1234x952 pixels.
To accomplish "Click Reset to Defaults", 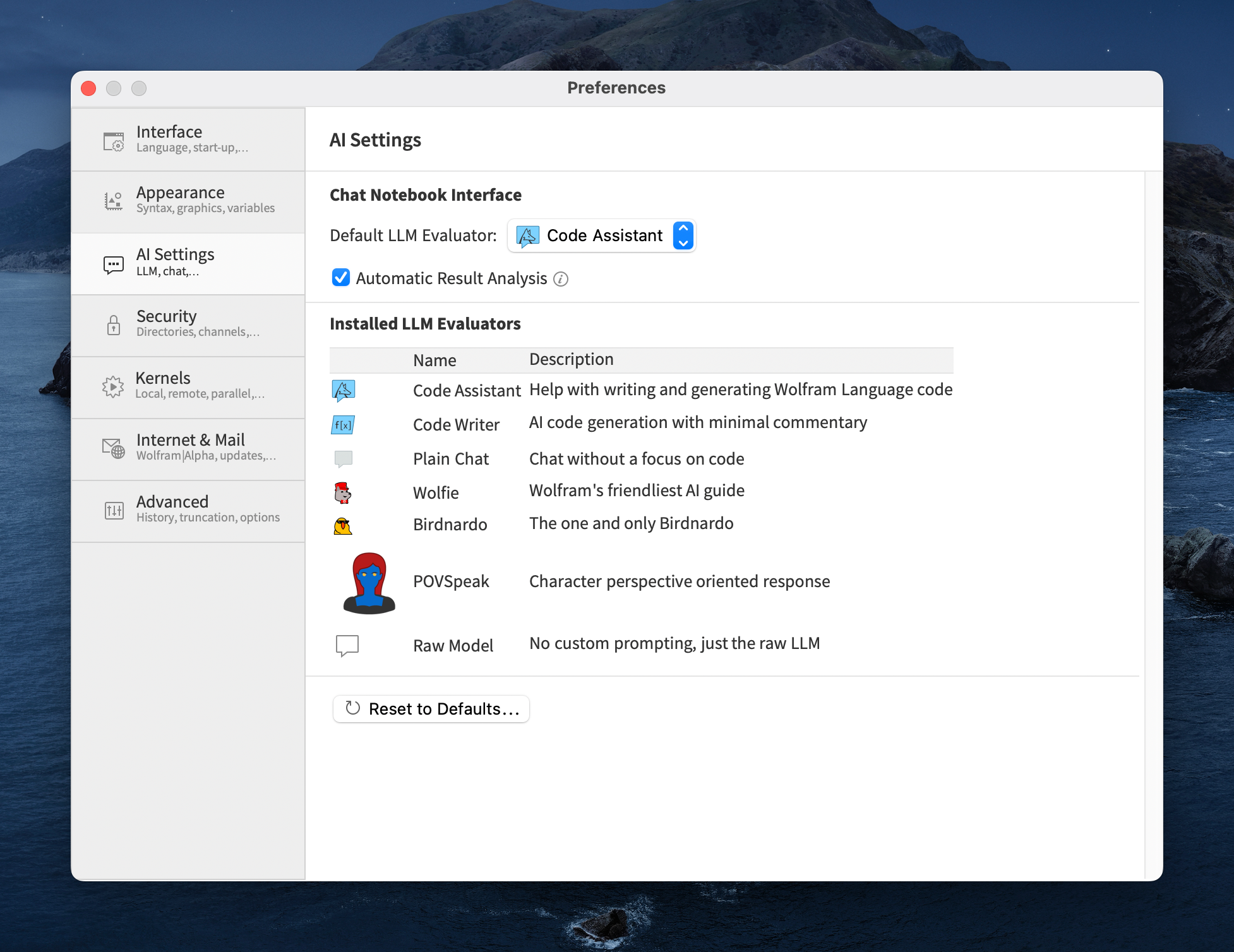I will pyautogui.click(x=431, y=708).
